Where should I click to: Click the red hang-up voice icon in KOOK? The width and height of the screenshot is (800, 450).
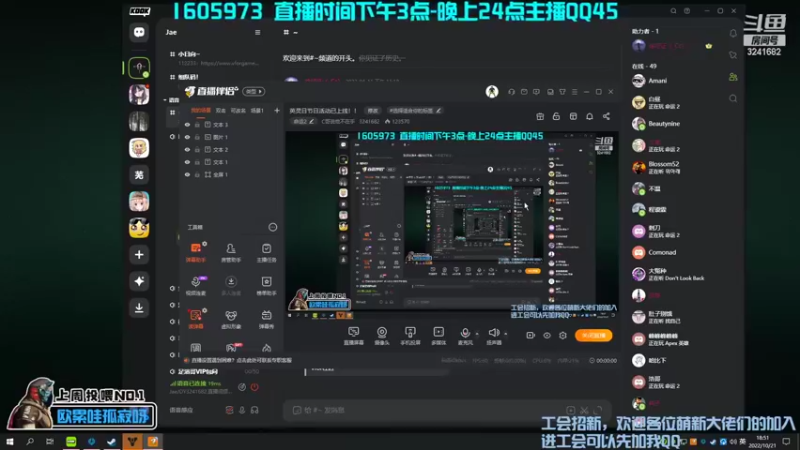click(255, 387)
